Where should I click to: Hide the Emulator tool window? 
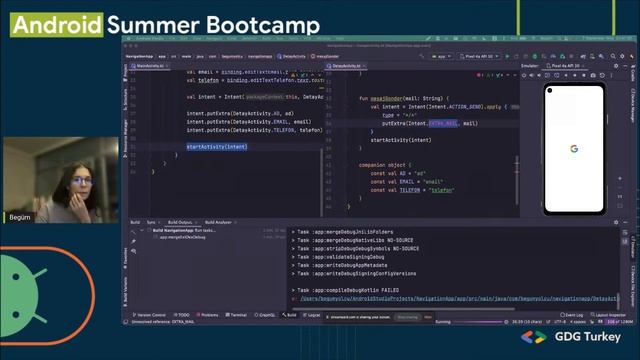(x=625, y=66)
